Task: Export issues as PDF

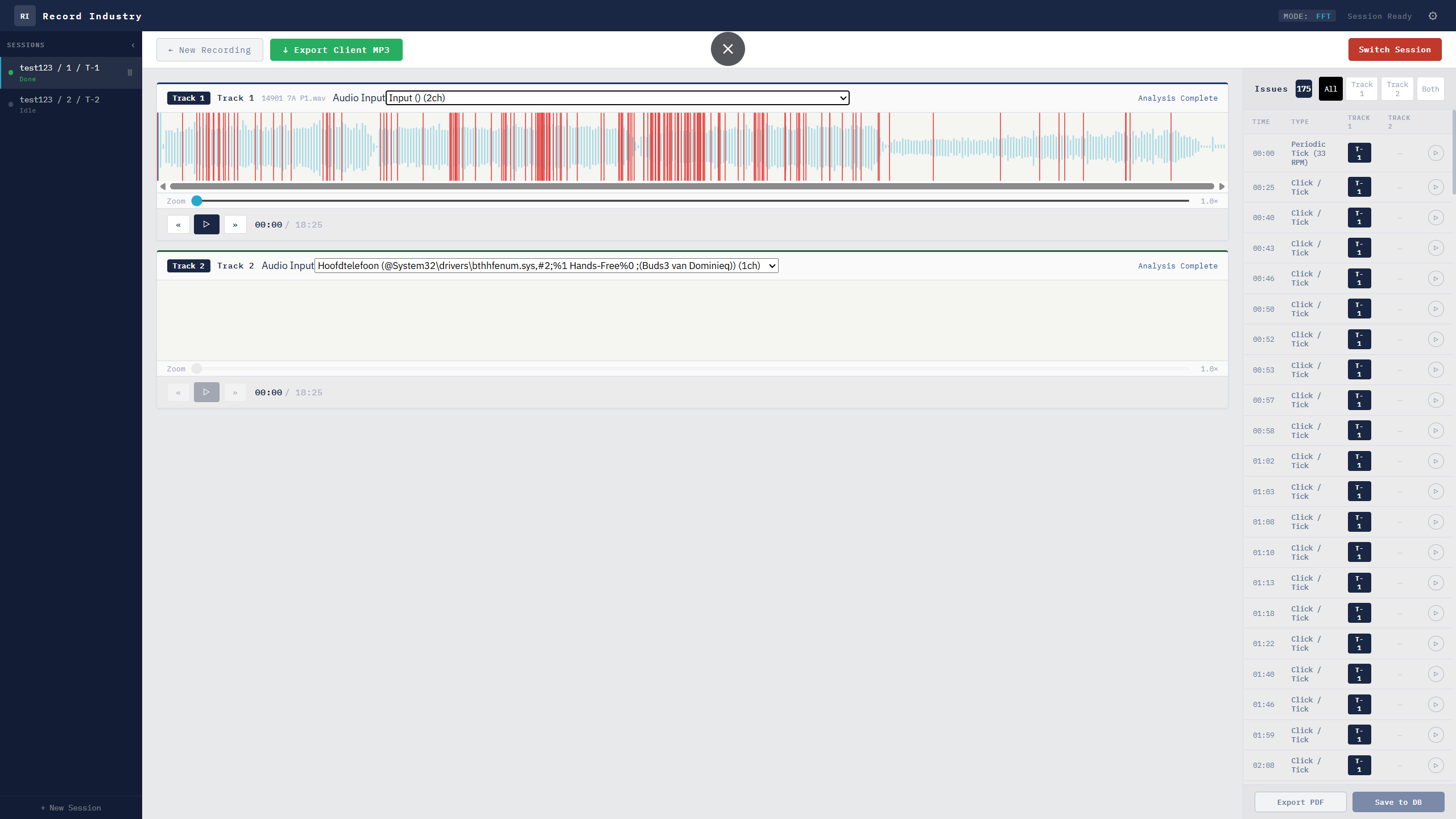Action: pyautogui.click(x=1300, y=802)
